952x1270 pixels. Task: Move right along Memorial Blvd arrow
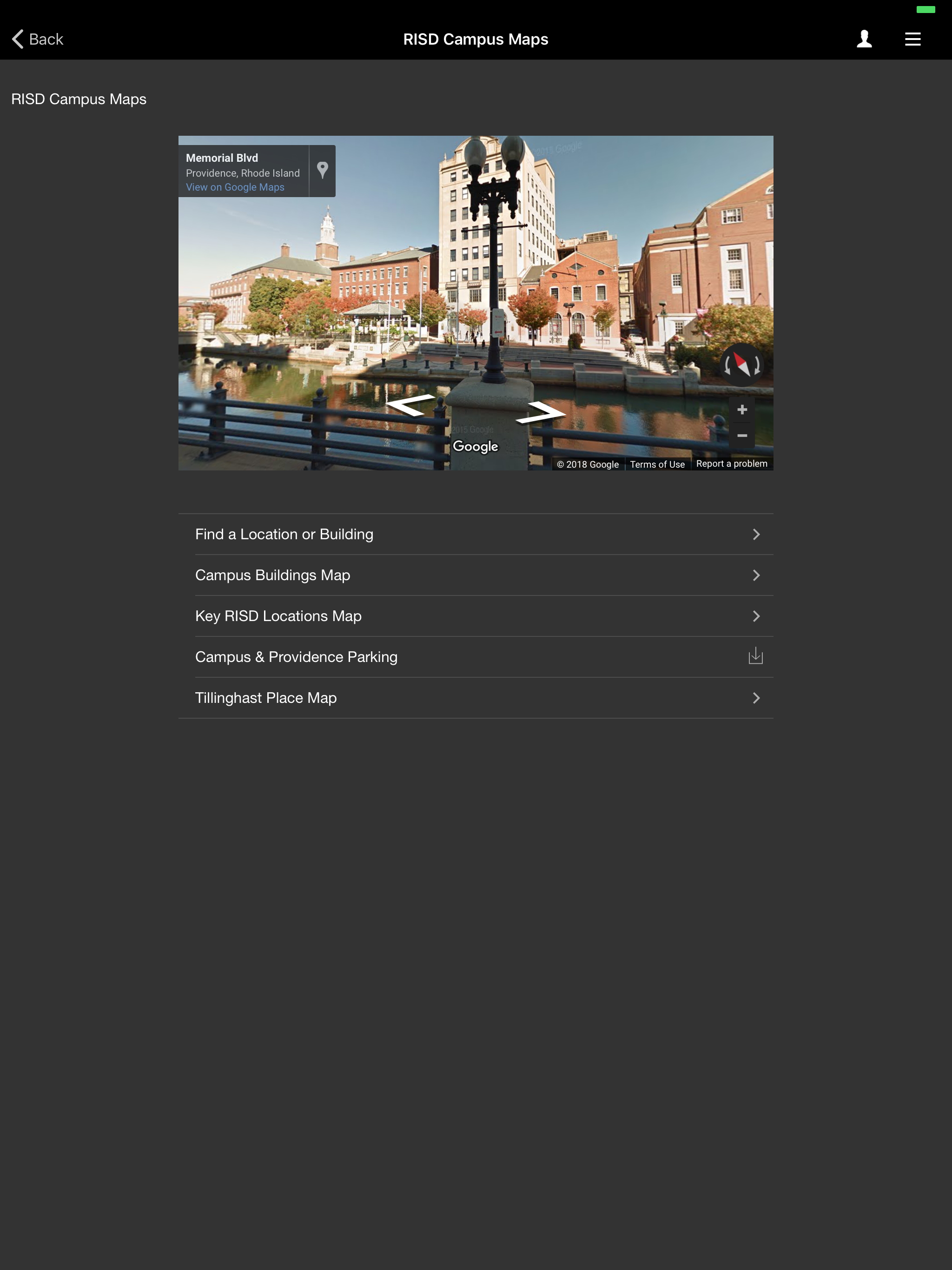(x=540, y=413)
